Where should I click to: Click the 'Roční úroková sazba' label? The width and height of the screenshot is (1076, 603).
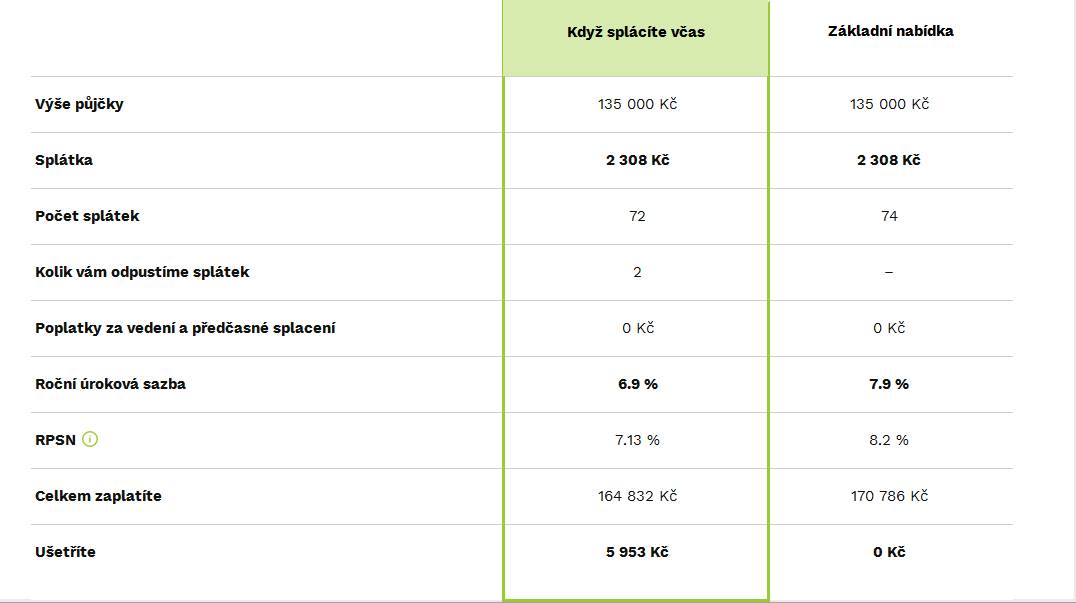click(x=110, y=384)
